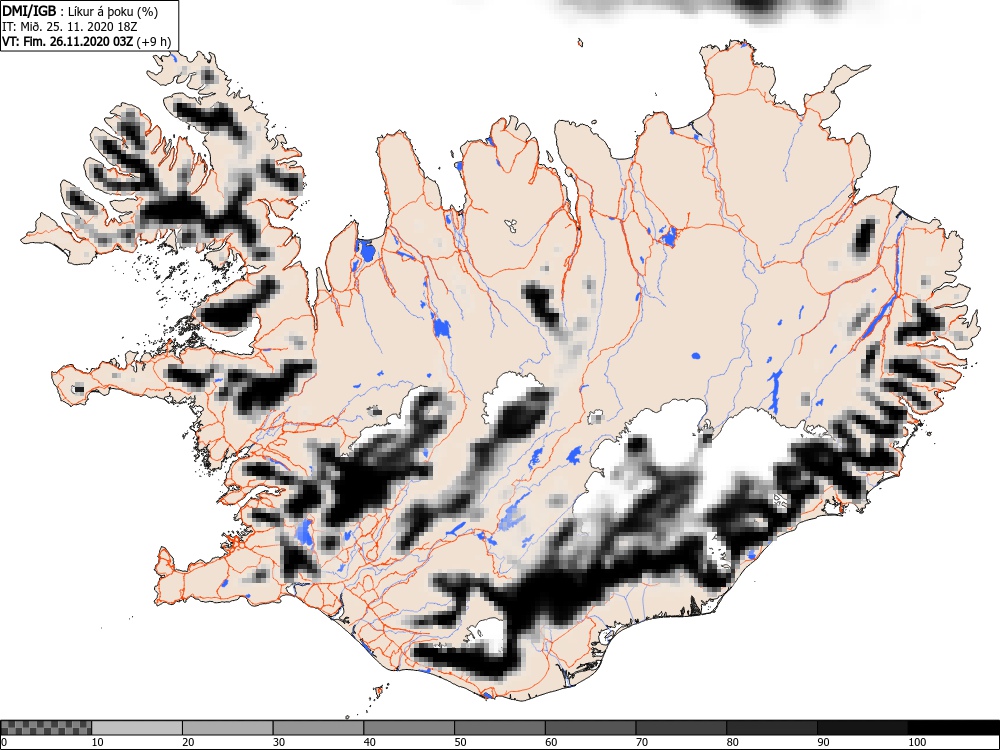The image size is (1000, 750).
Task: Choose the scale swatch between 40 and 50
Action: pyautogui.click(x=409, y=728)
